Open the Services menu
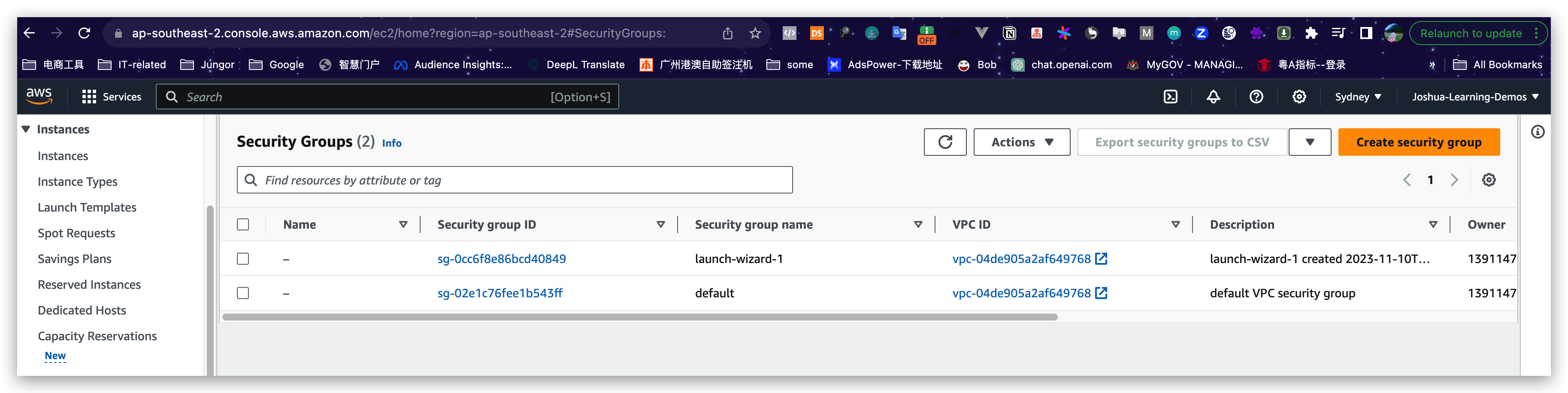This screenshot has height=393, width=1568. [x=112, y=96]
